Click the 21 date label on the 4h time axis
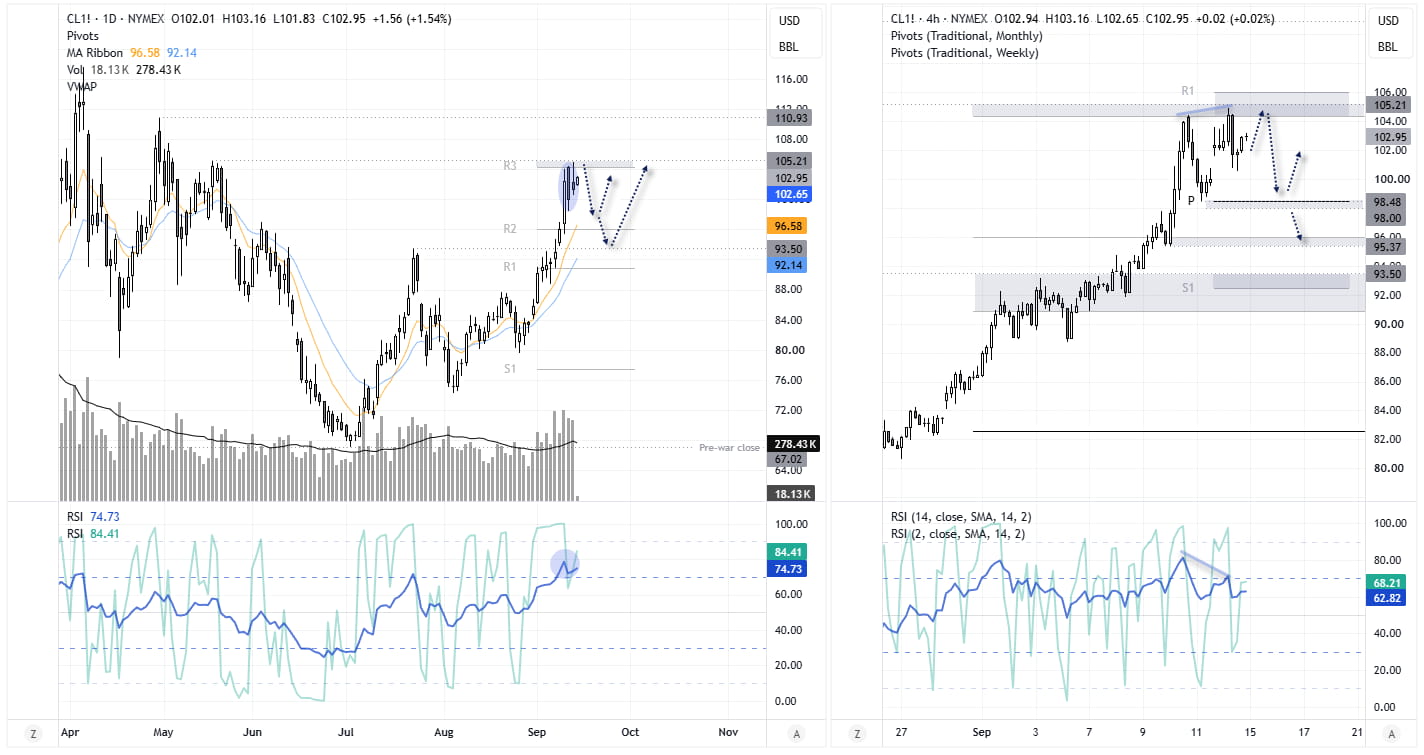 click(x=1355, y=732)
